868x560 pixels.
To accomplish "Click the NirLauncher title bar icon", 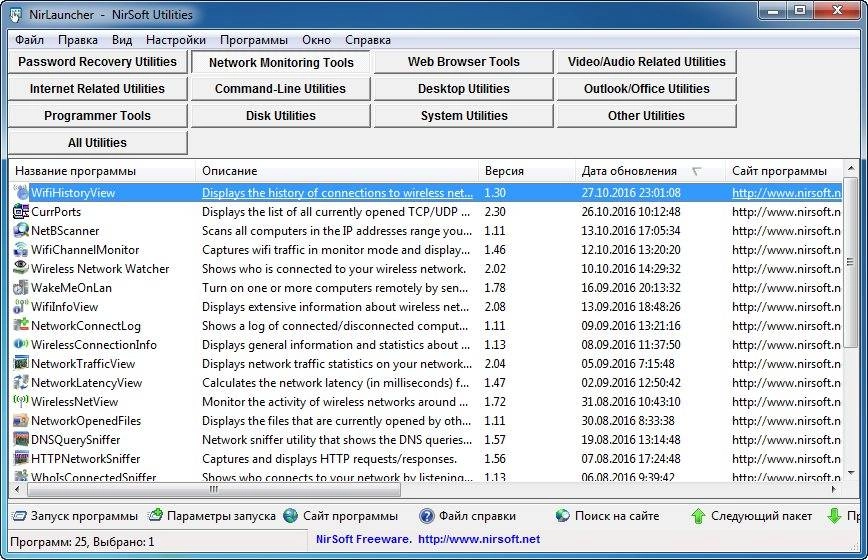I will pyautogui.click(x=16, y=14).
